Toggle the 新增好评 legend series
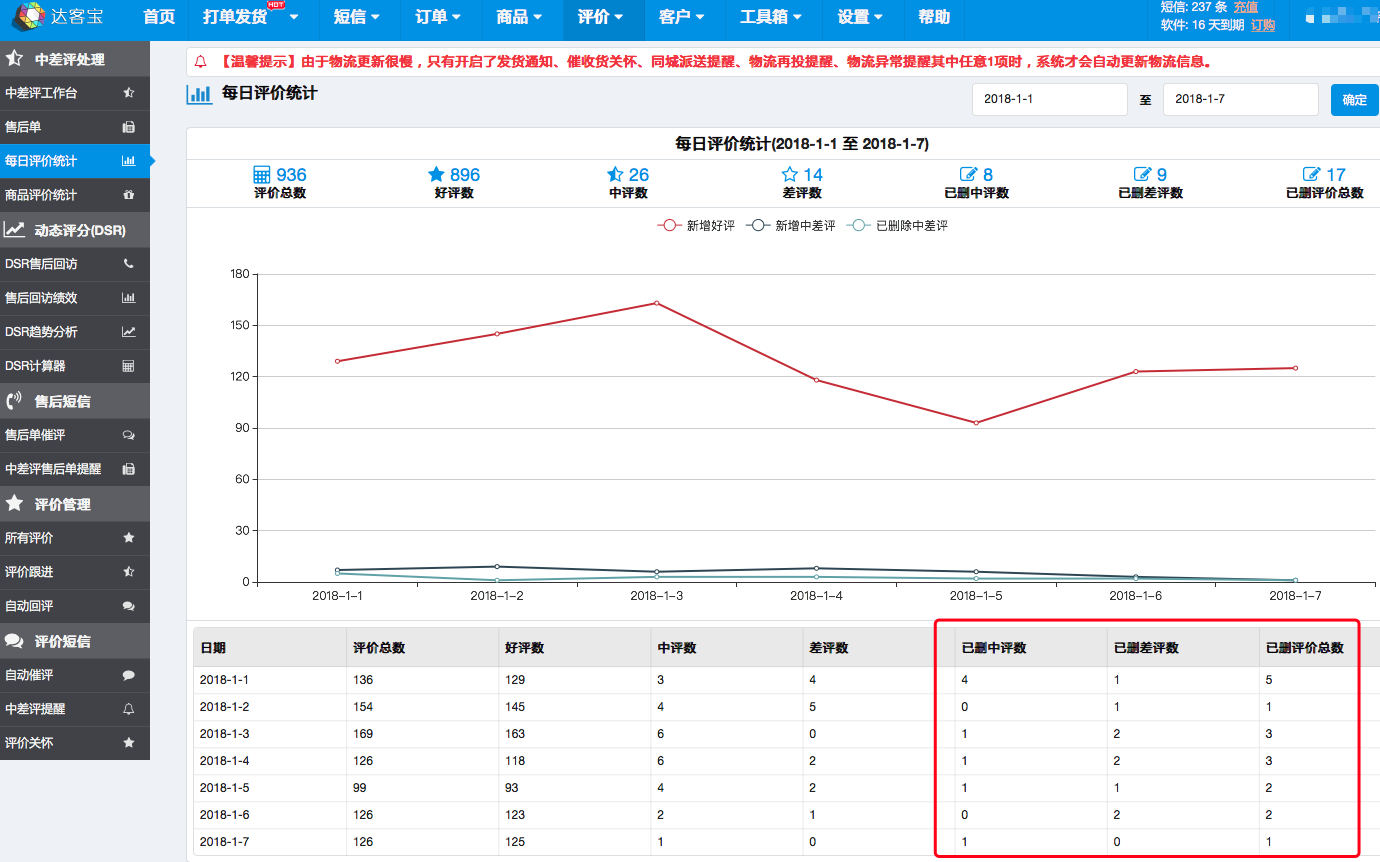 [696, 226]
